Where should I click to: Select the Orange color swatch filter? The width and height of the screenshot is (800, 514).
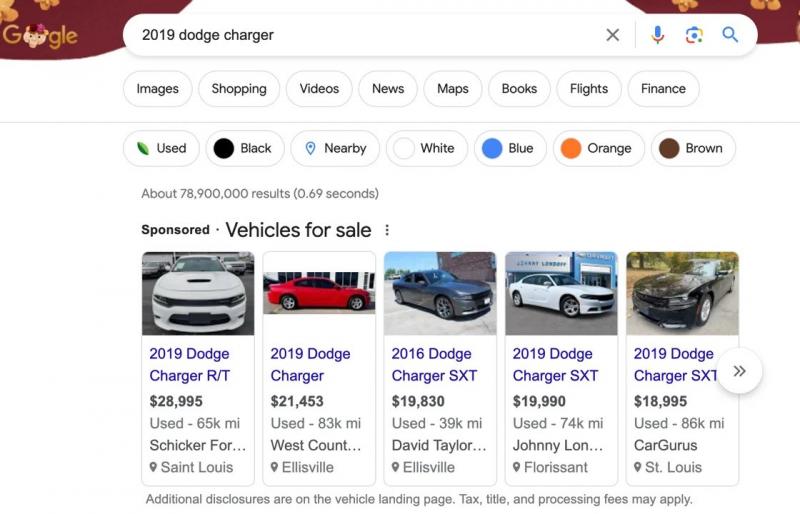(571, 148)
